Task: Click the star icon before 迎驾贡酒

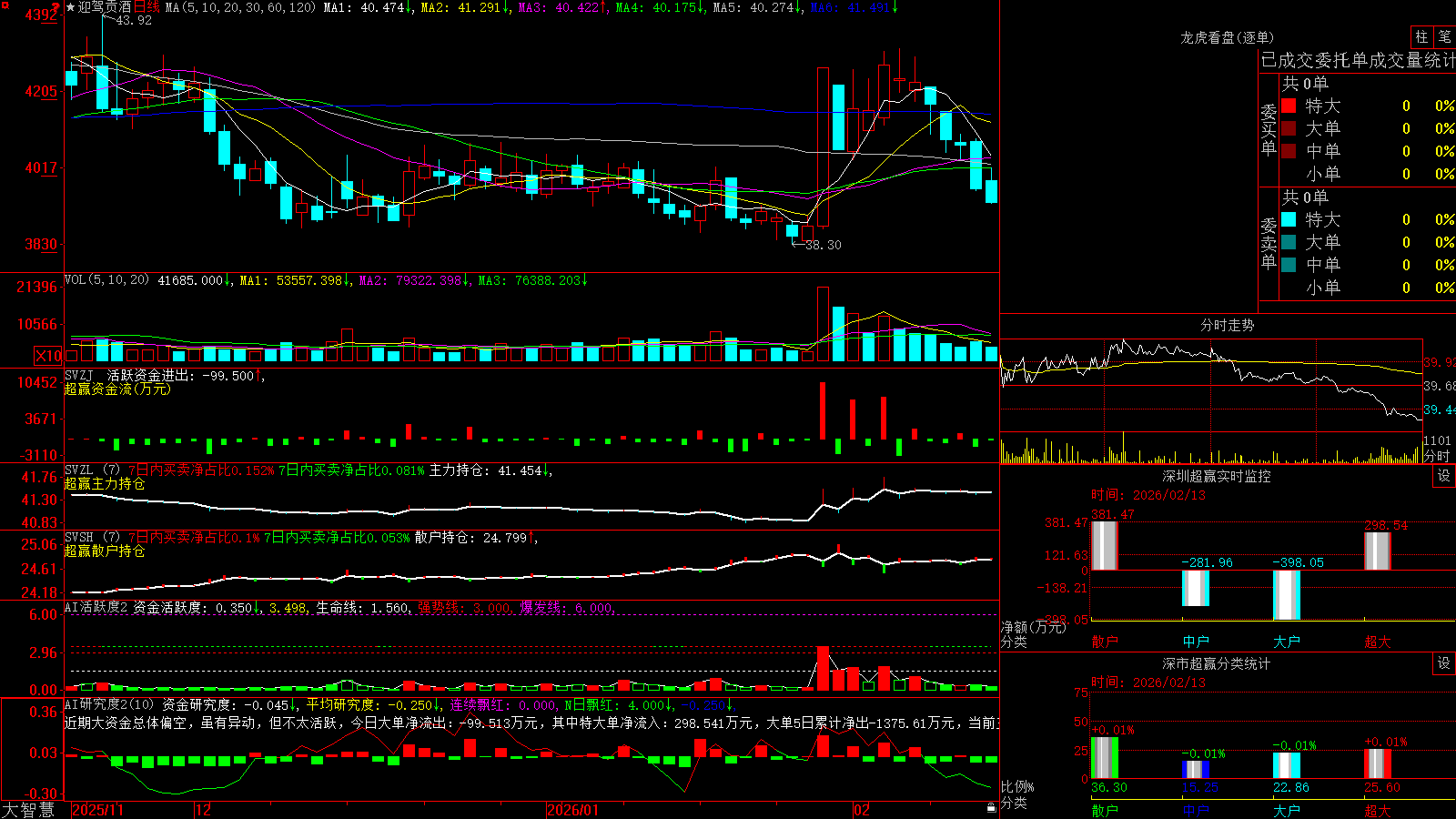Action: (70, 7)
